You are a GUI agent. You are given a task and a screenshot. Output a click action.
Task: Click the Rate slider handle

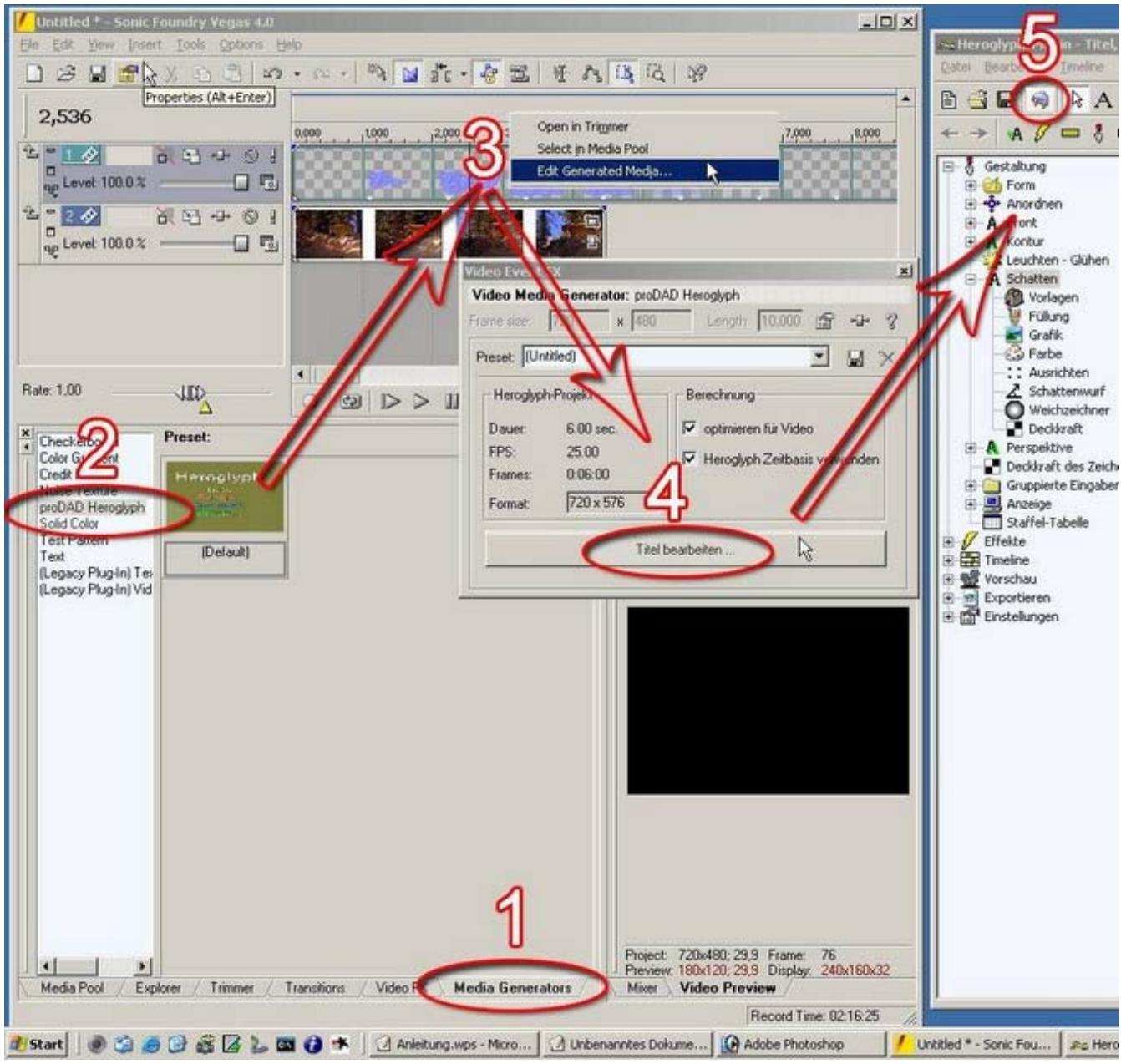[189, 392]
